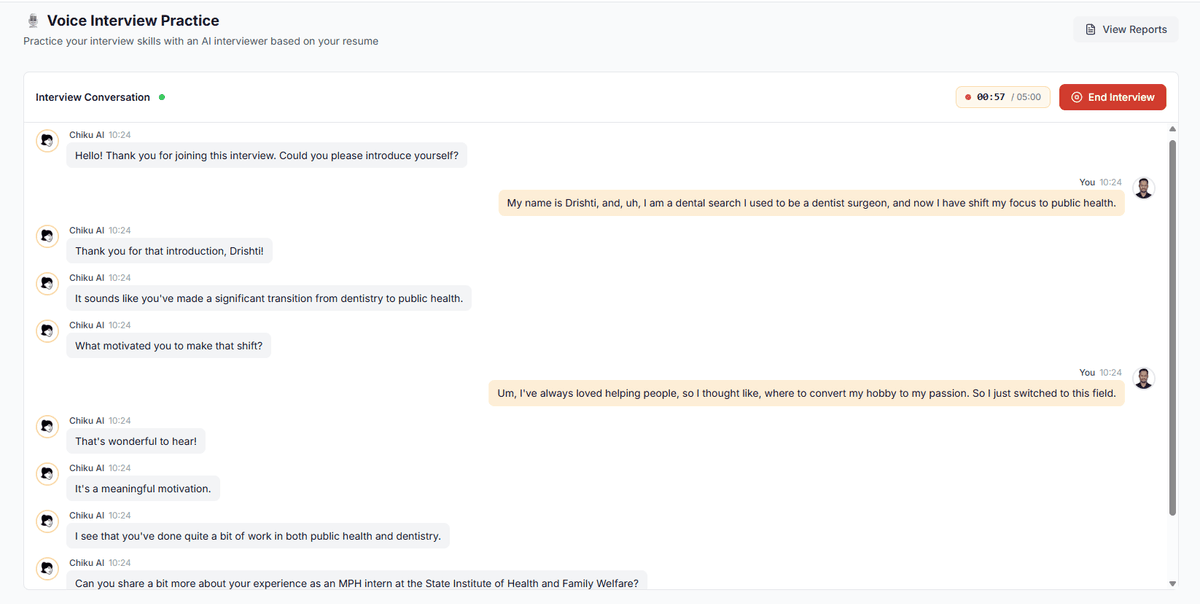Screen dimensions: 1200x604
Task: Toggle the green status indicator beside Interview Conversation
Action: pyautogui.click(x=160, y=97)
